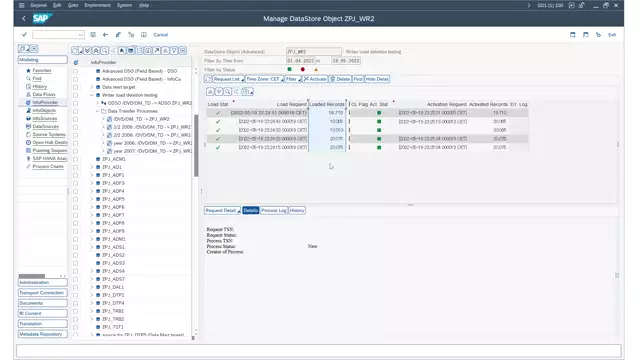Filter by red circle status
Screen dimensions: 640x360
click(x=302, y=69)
